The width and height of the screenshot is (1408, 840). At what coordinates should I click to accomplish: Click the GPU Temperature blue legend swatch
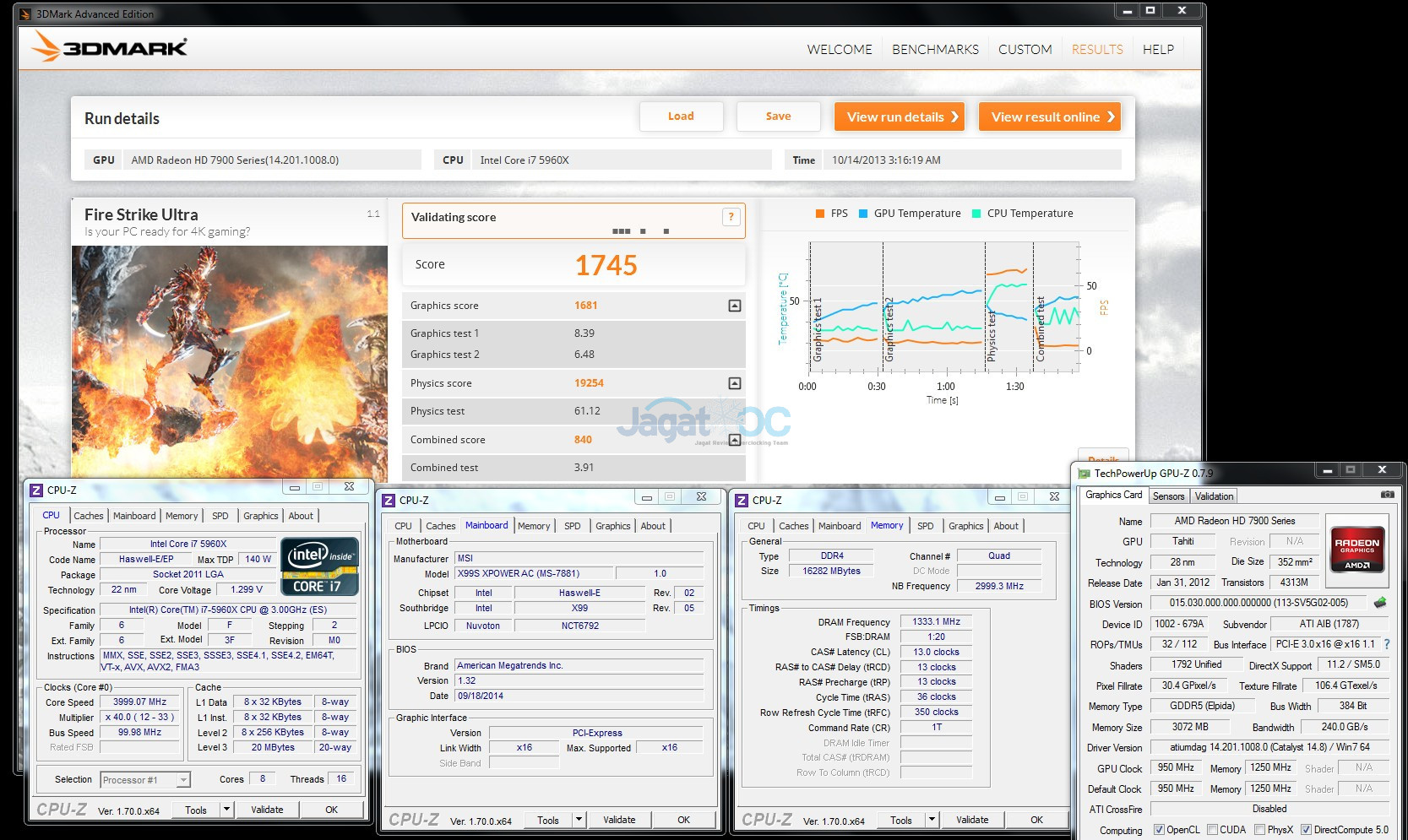click(863, 214)
